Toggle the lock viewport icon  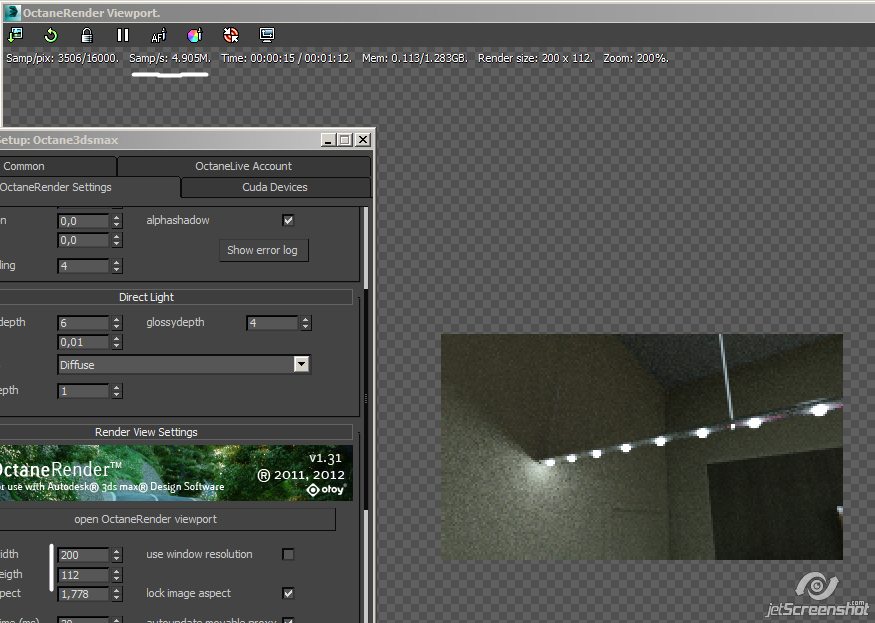pyautogui.click(x=86, y=35)
